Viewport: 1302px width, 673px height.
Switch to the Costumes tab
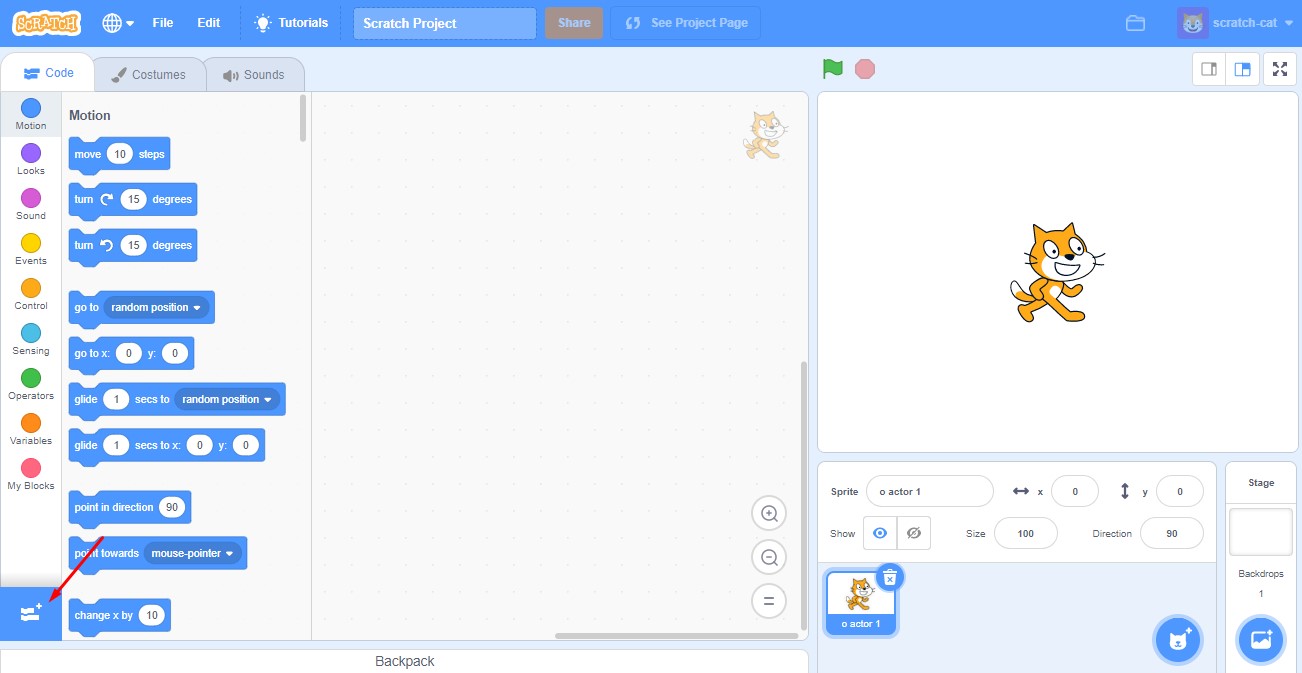pos(149,75)
